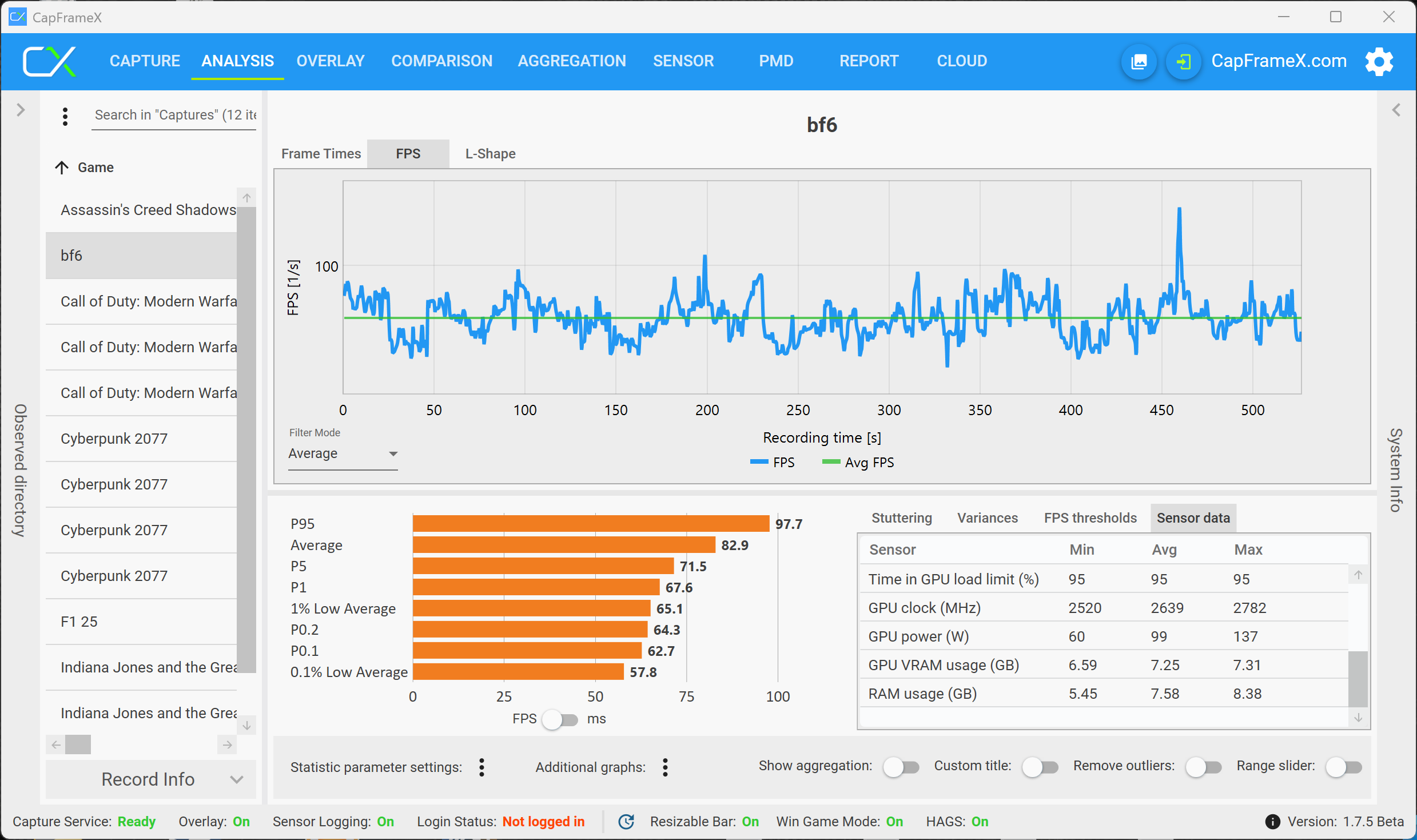This screenshot has width=1417, height=840.
Task: Sort captures by the Game column header
Action: tap(95, 168)
